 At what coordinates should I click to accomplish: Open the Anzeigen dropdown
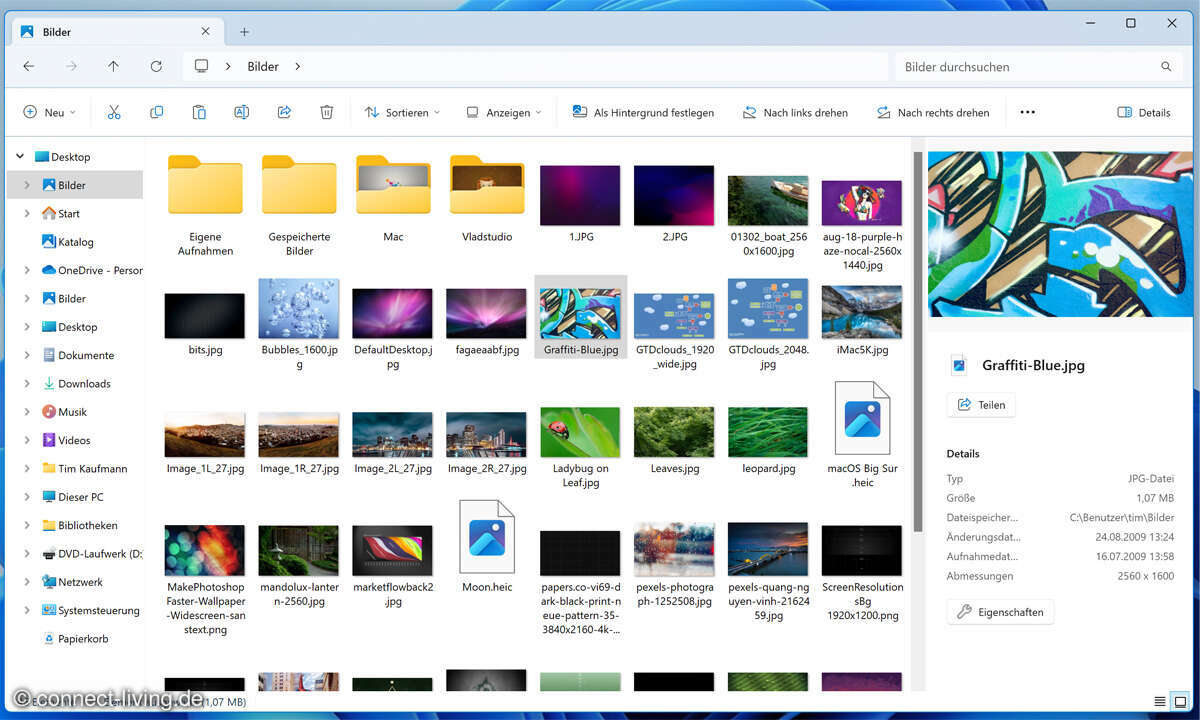504,112
